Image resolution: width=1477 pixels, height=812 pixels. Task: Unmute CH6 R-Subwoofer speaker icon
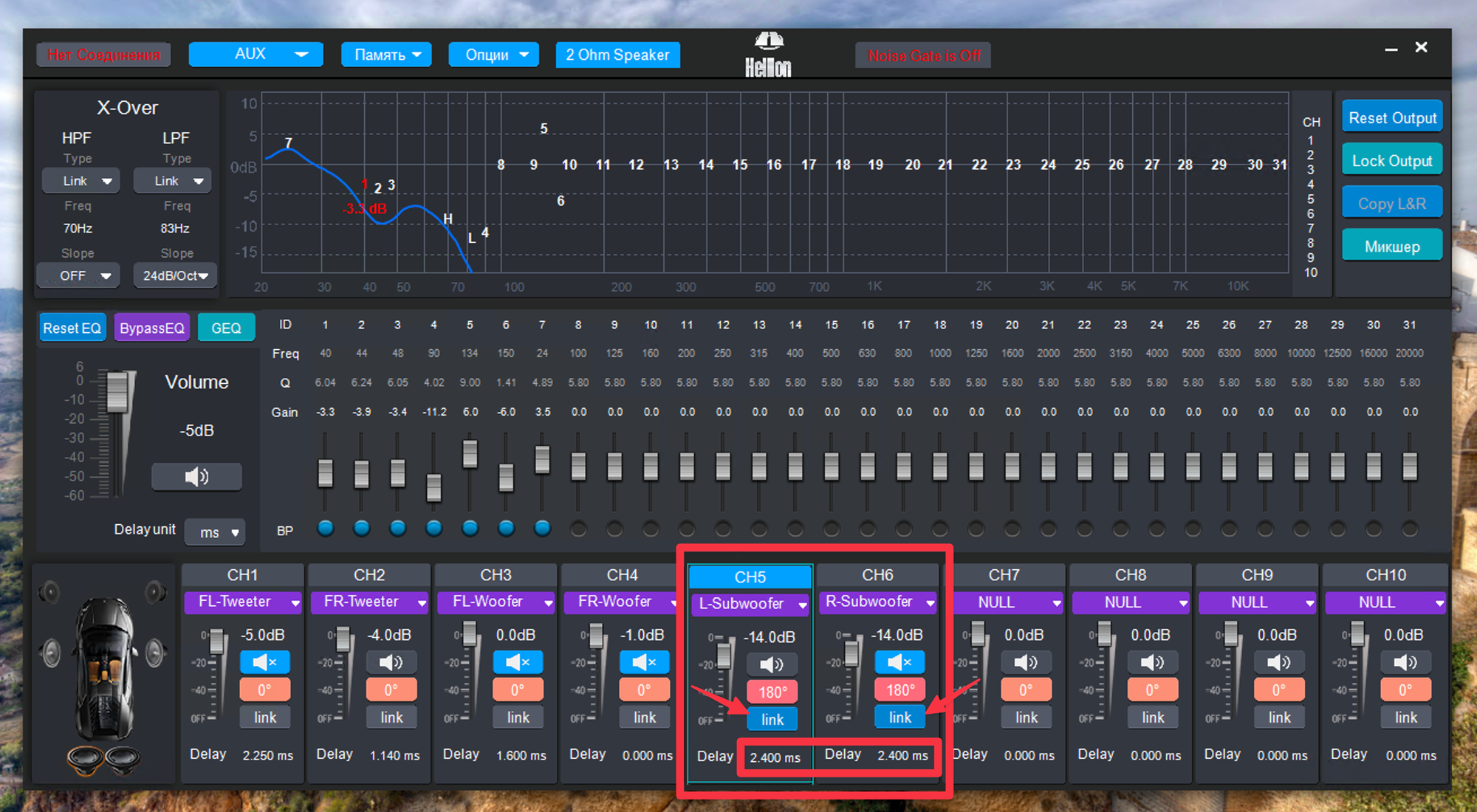(x=899, y=662)
